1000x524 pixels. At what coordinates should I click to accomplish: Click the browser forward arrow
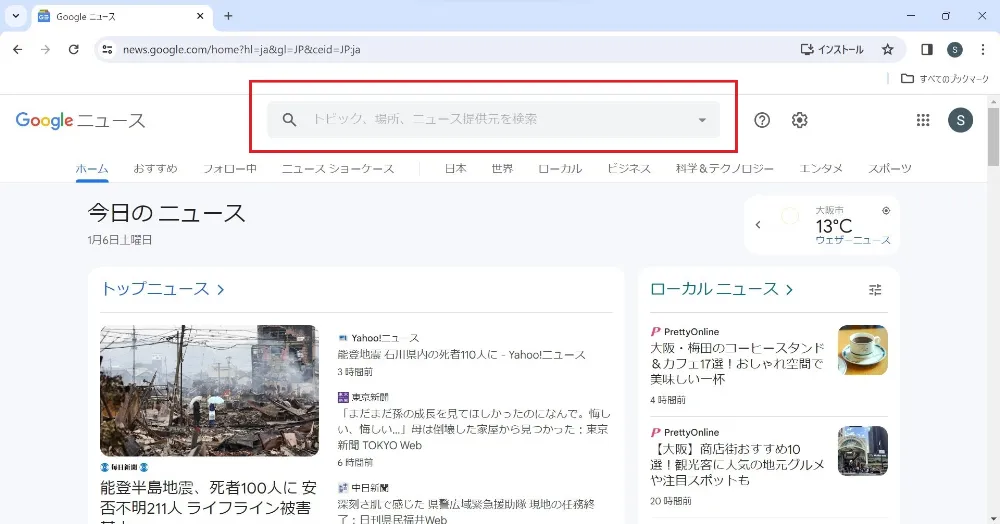pos(45,49)
